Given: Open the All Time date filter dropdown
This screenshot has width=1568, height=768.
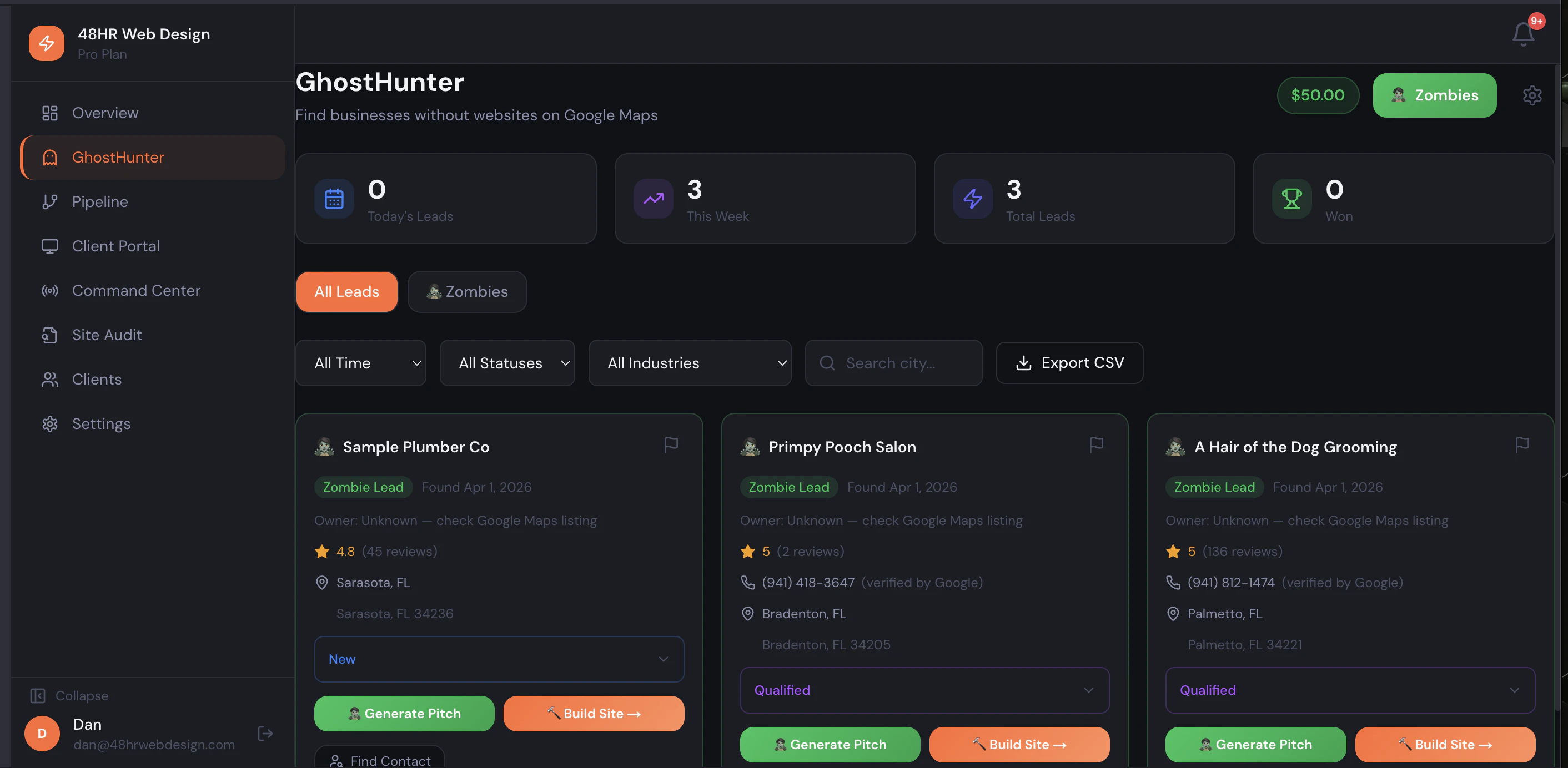Looking at the screenshot, I should click(x=360, y=363).
